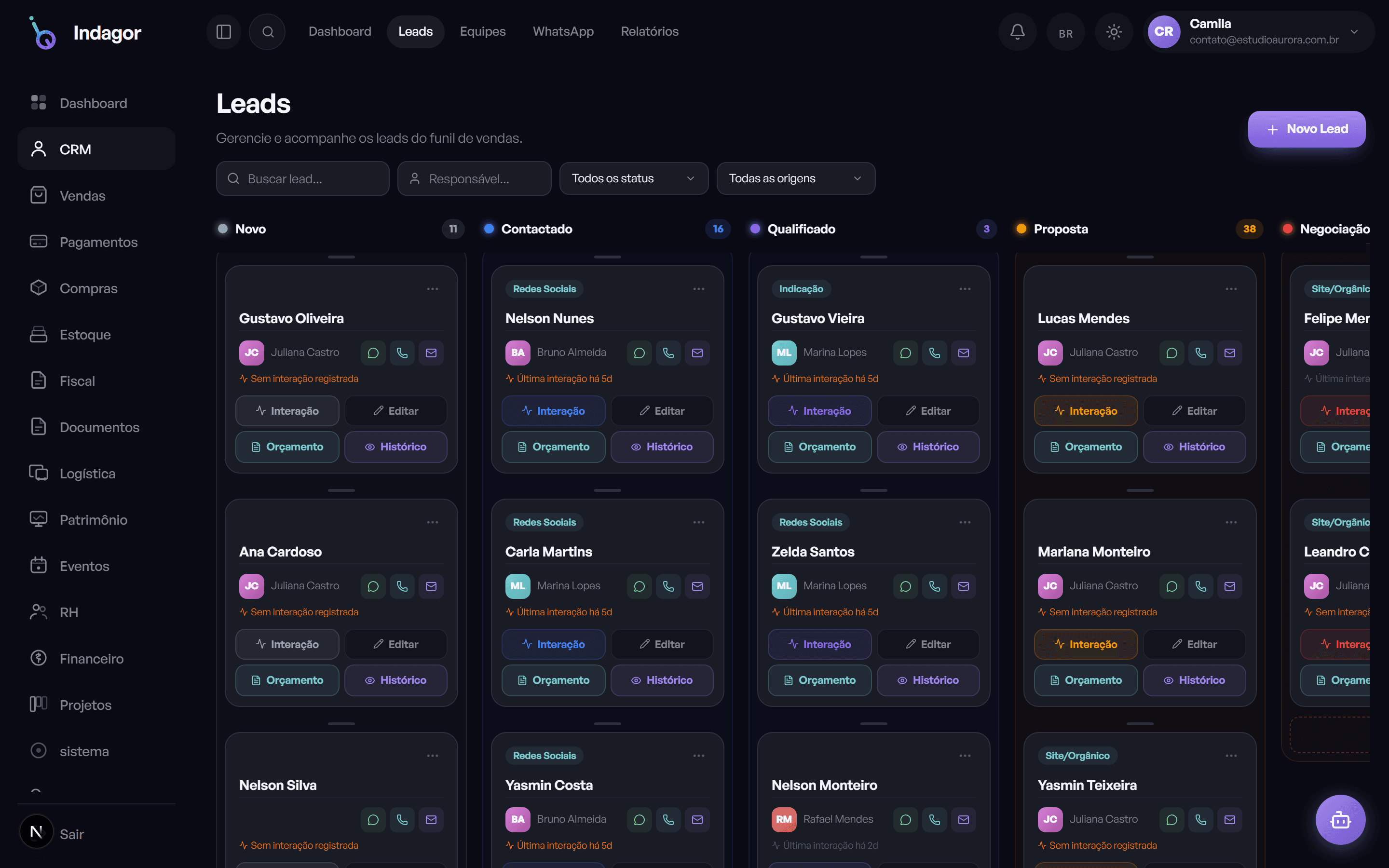
Task: Go to the WhatsApp tab
Action: (563, 31)
